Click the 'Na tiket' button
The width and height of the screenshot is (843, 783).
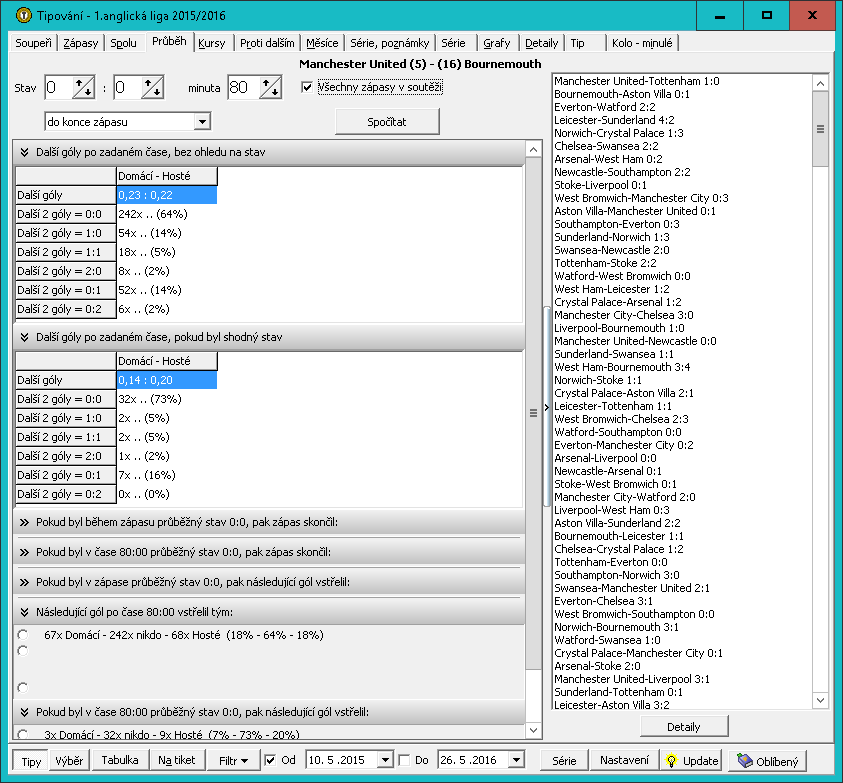[x=177, y=760]
